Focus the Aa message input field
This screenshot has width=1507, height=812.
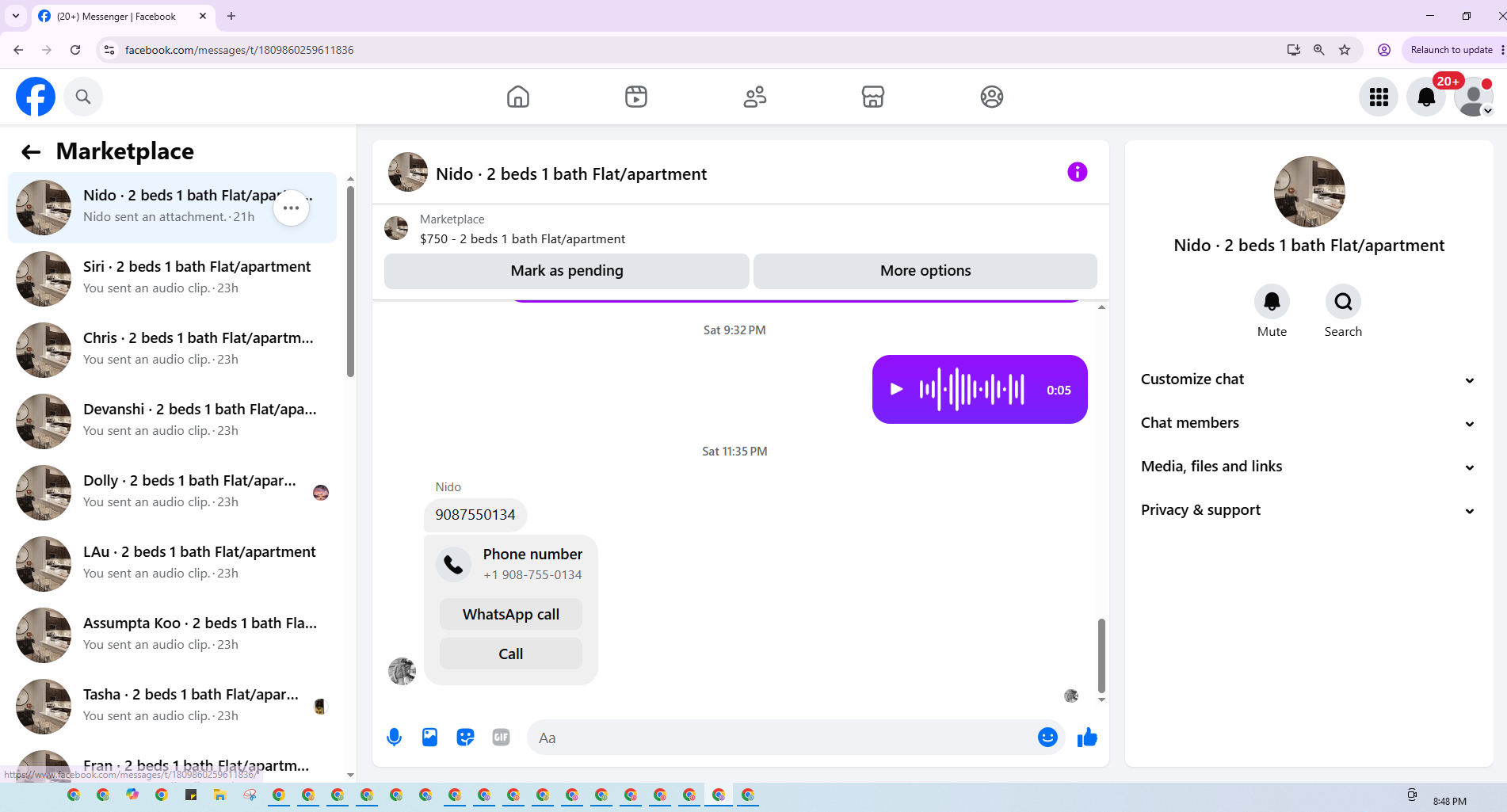tap(780, 738)
